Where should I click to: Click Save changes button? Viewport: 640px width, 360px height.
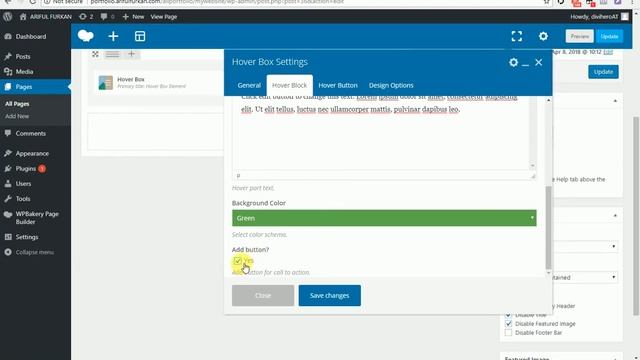(x=329, y=296)
